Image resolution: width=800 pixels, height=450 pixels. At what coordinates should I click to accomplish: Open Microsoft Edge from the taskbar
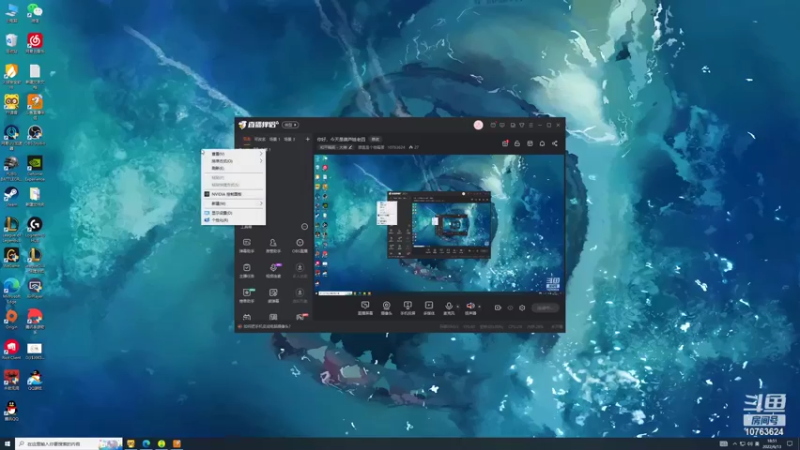click(146, 444)
